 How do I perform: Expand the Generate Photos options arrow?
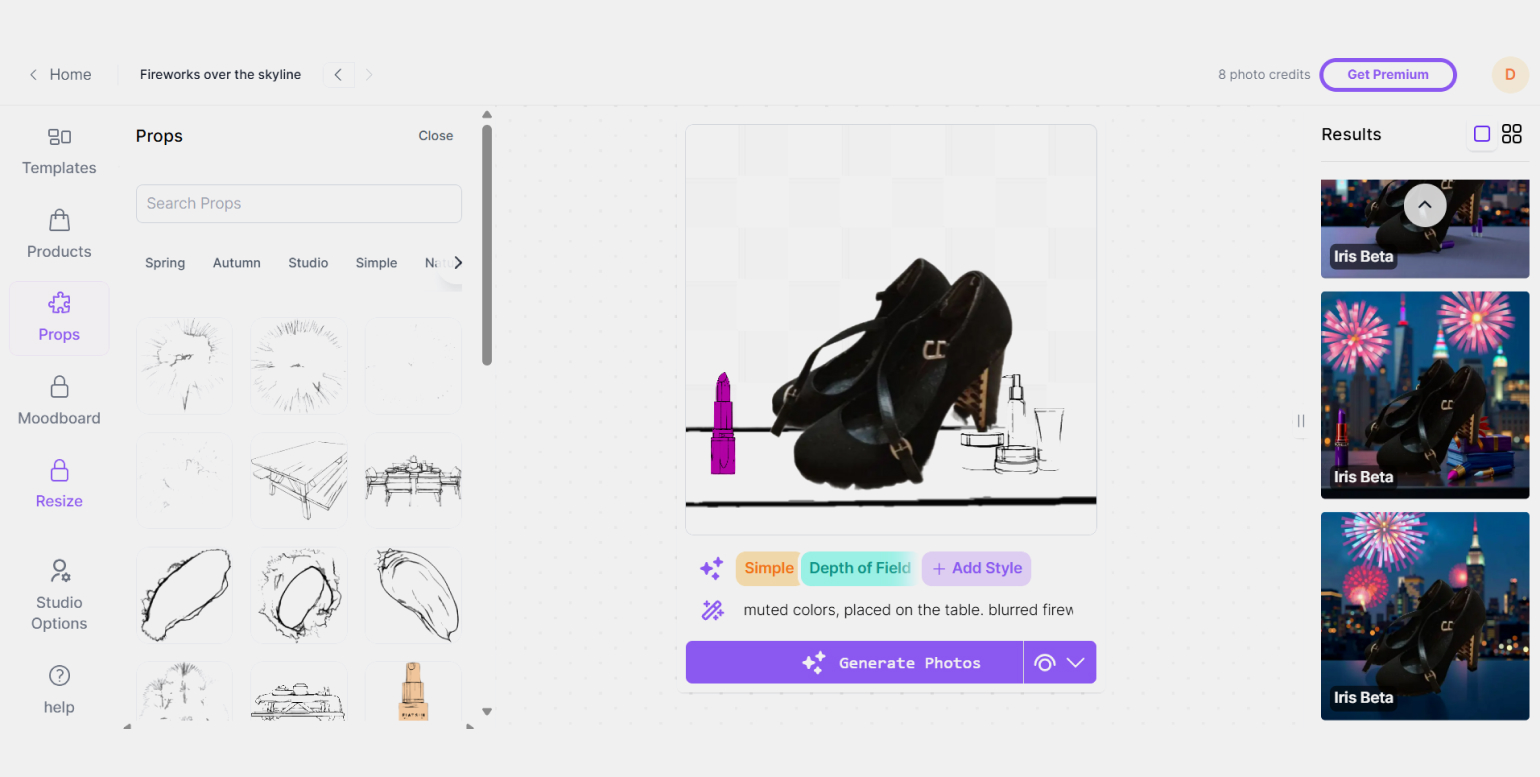click(x=1075, y=663)
